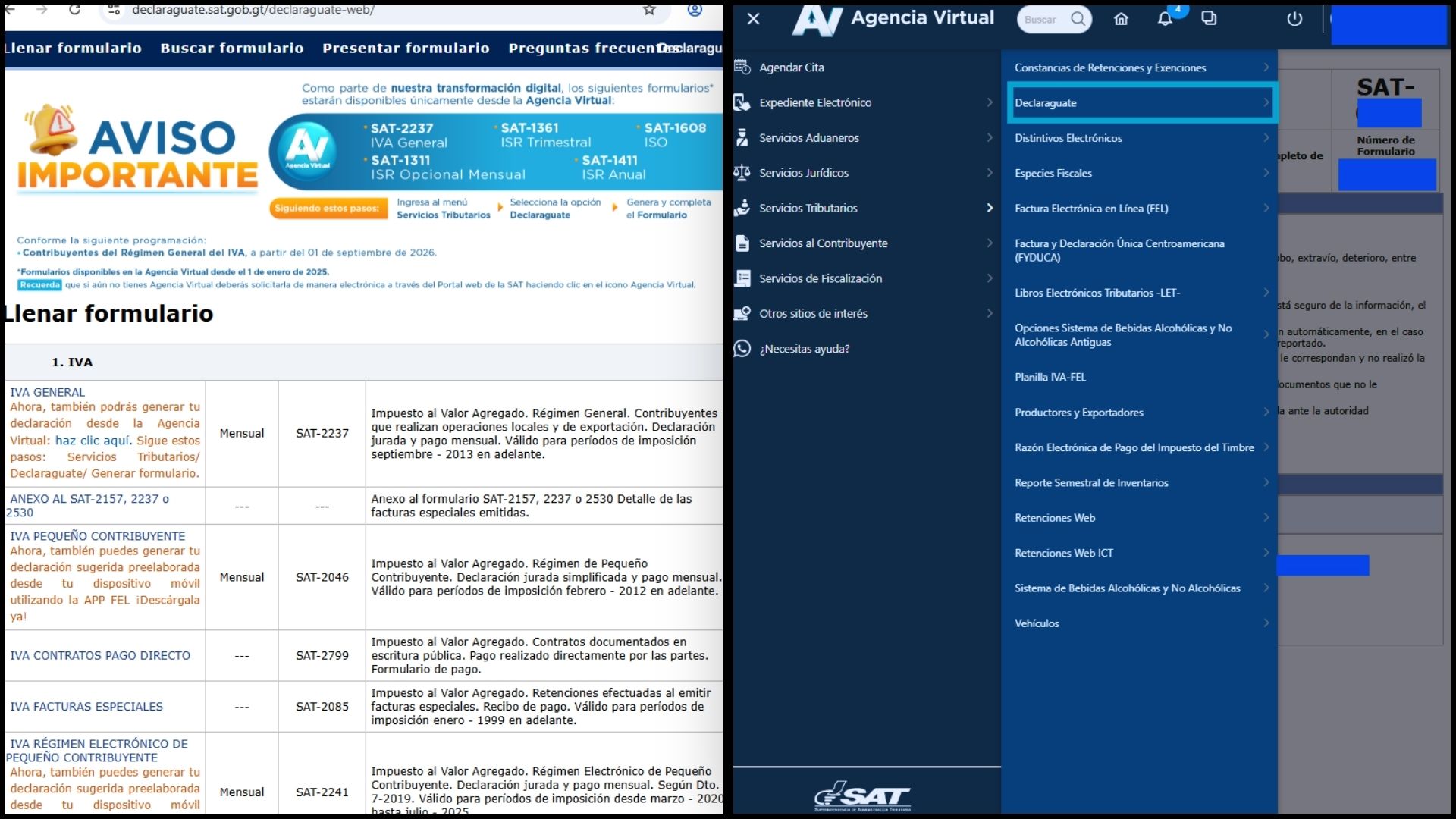Click the Agendar Cita calendar icon
The image size is (1456, 819).
pos(742,67)
